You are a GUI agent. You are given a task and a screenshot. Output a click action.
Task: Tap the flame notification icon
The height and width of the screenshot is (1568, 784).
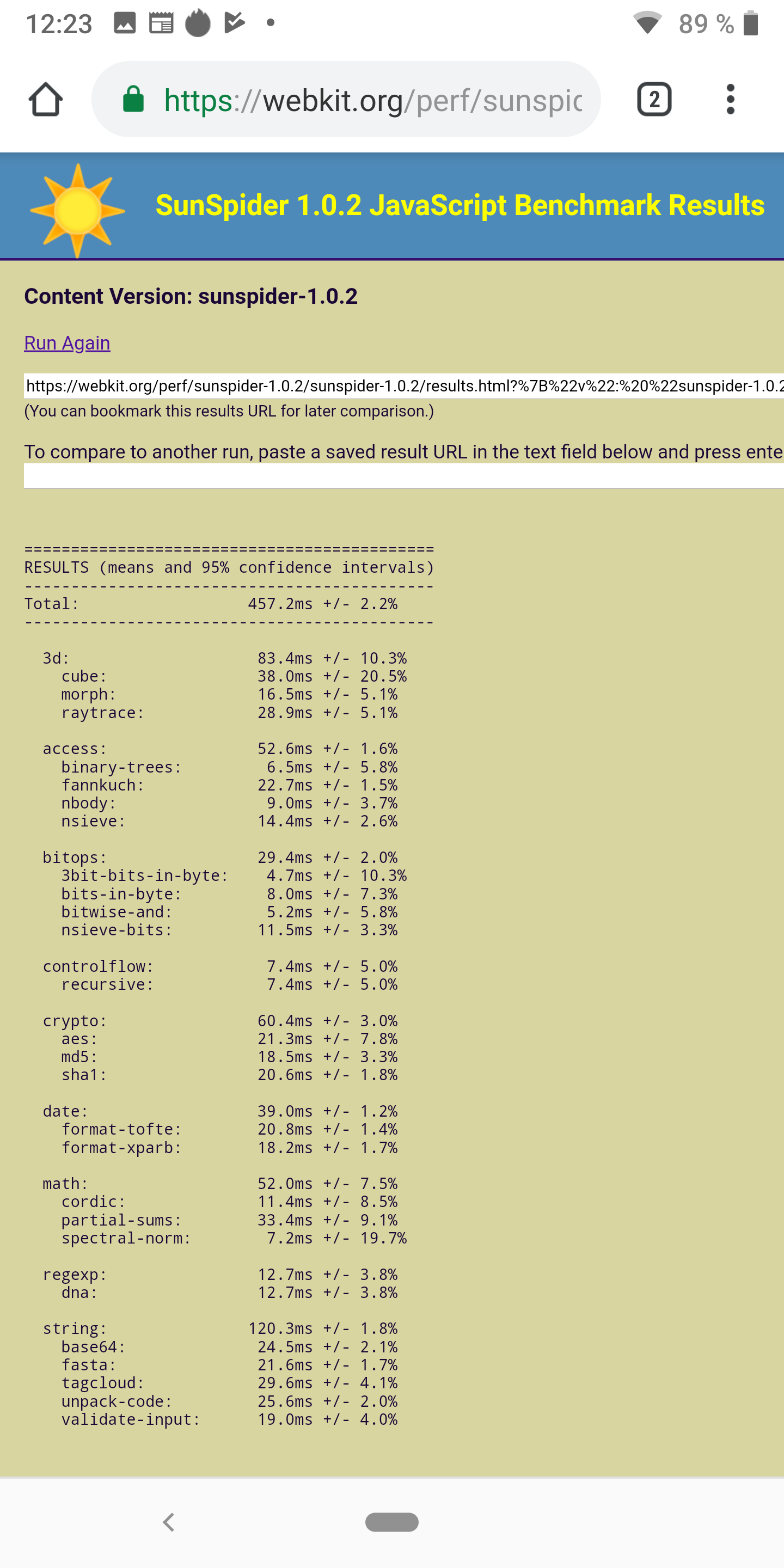[198, 23]
